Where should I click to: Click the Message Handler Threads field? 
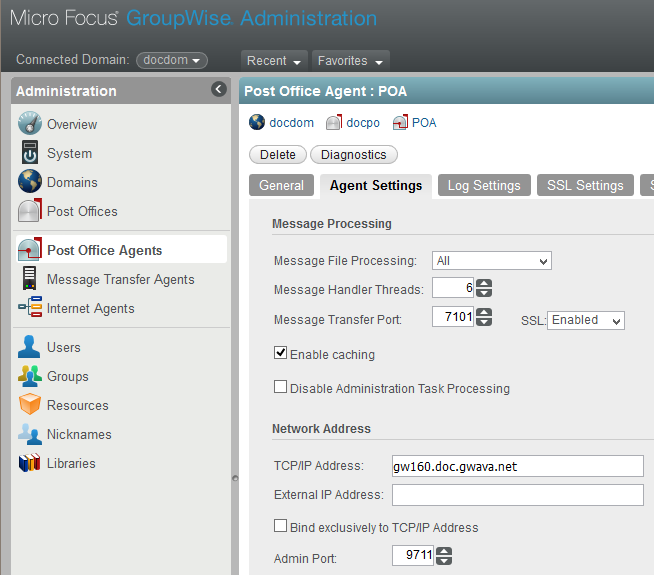pyautogui.click(x=453, y=288)
